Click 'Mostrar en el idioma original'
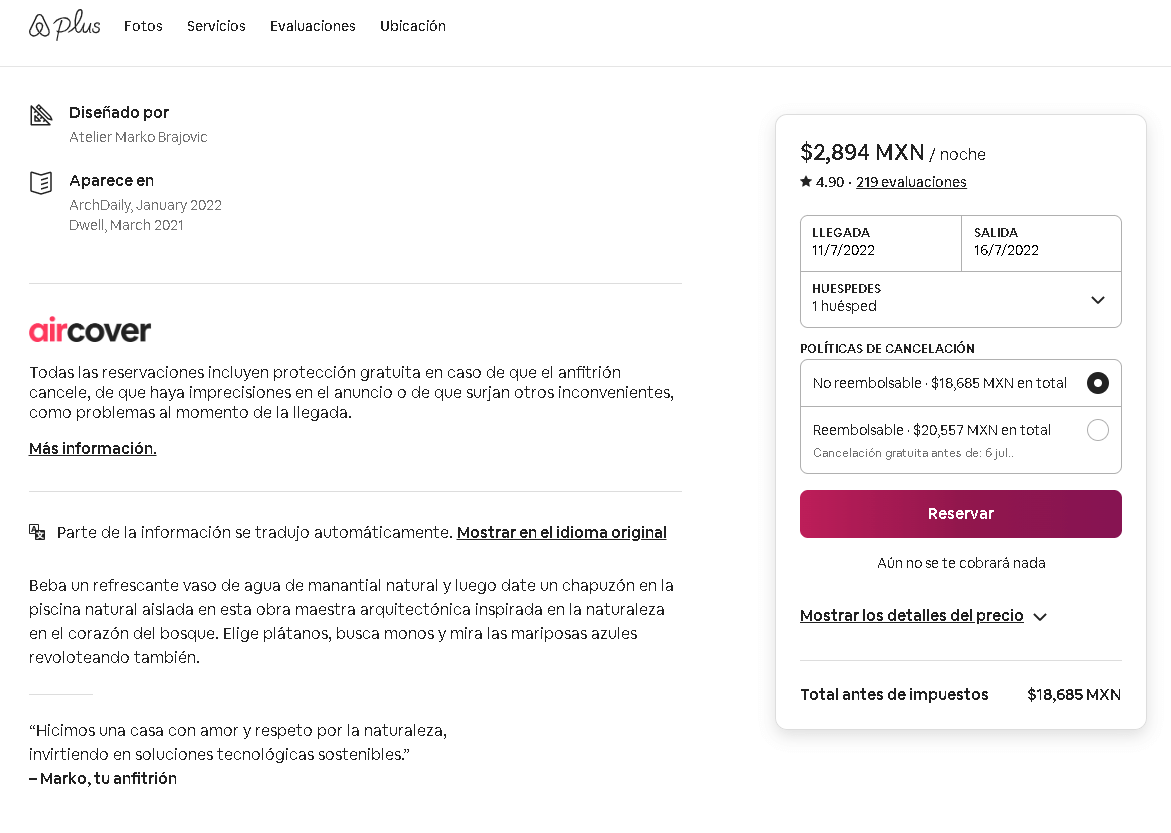The width and height of the screenshot is (1171, 833). coord(561,532)
